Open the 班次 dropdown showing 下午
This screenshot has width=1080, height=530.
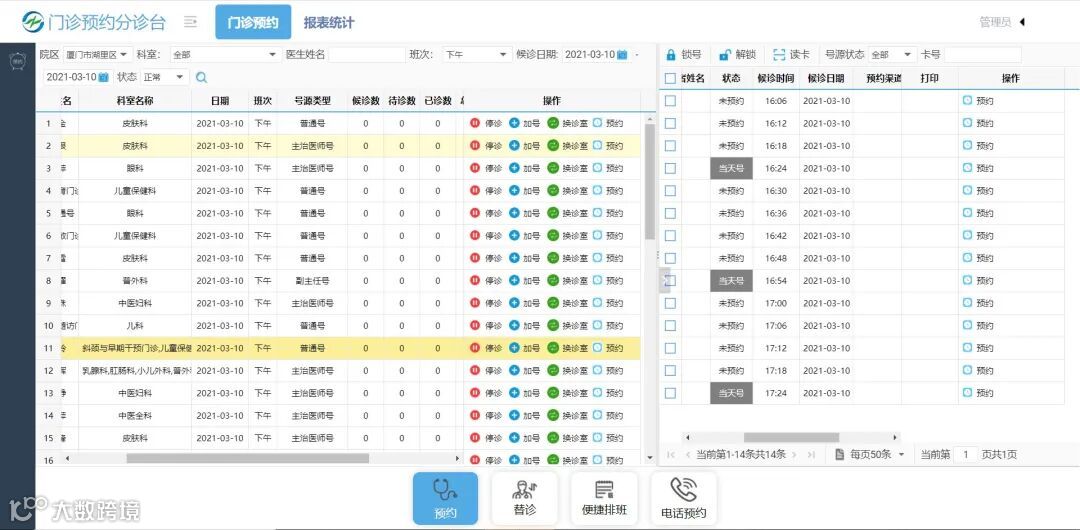[x=477, y=54]
